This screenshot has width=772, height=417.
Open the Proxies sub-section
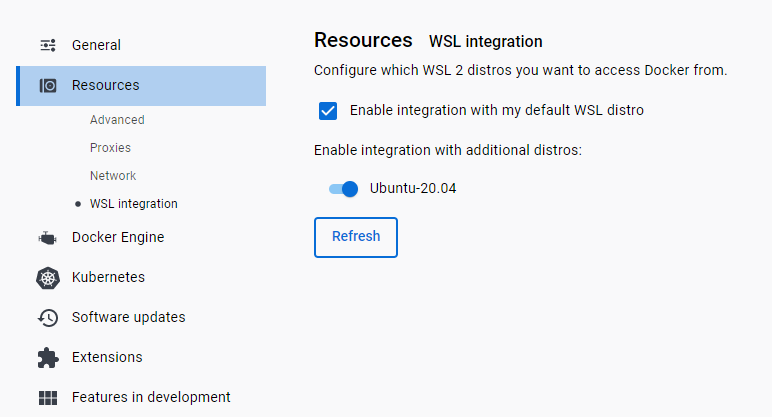click(110, 148)
